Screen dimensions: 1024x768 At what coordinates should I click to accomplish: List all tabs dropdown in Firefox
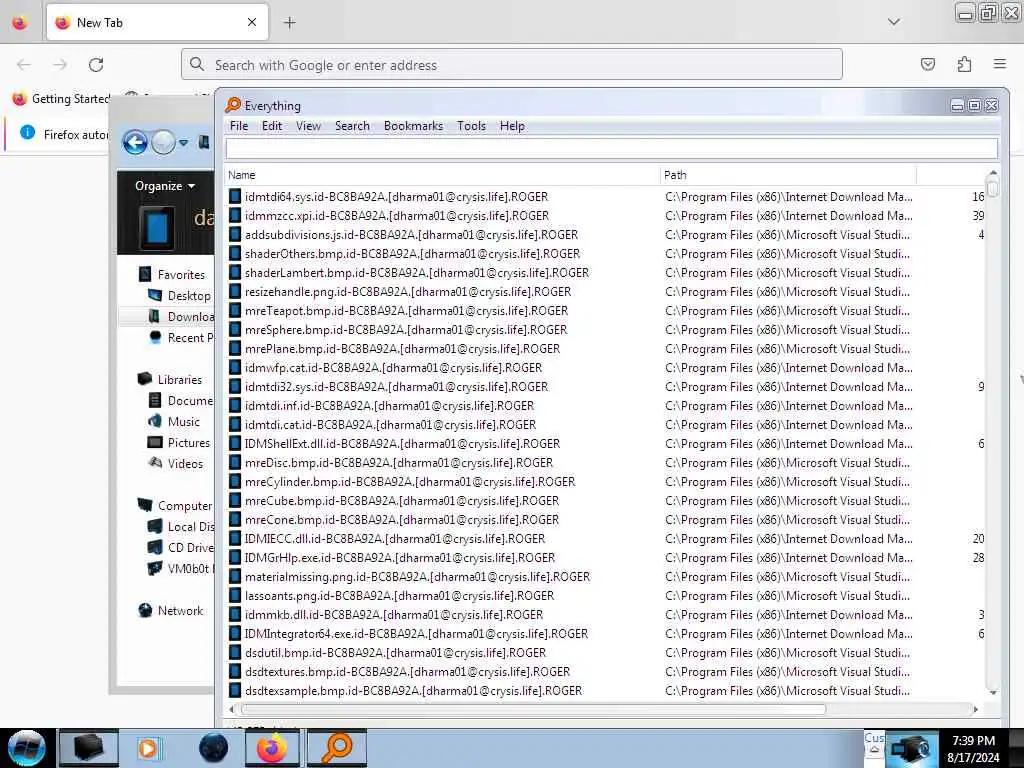pos(894,22)
